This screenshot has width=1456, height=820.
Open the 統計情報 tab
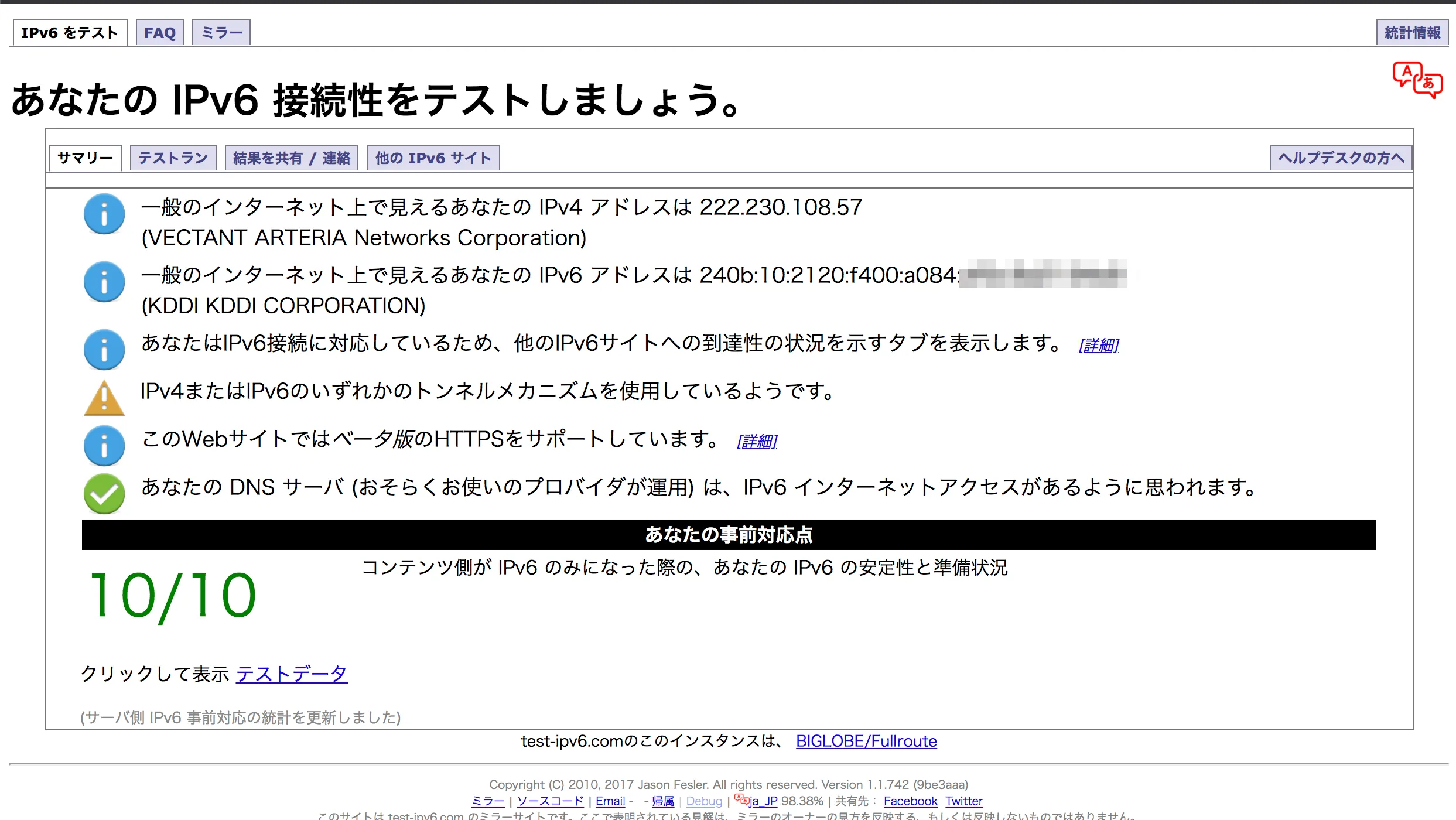click(x=1412, y=33)
